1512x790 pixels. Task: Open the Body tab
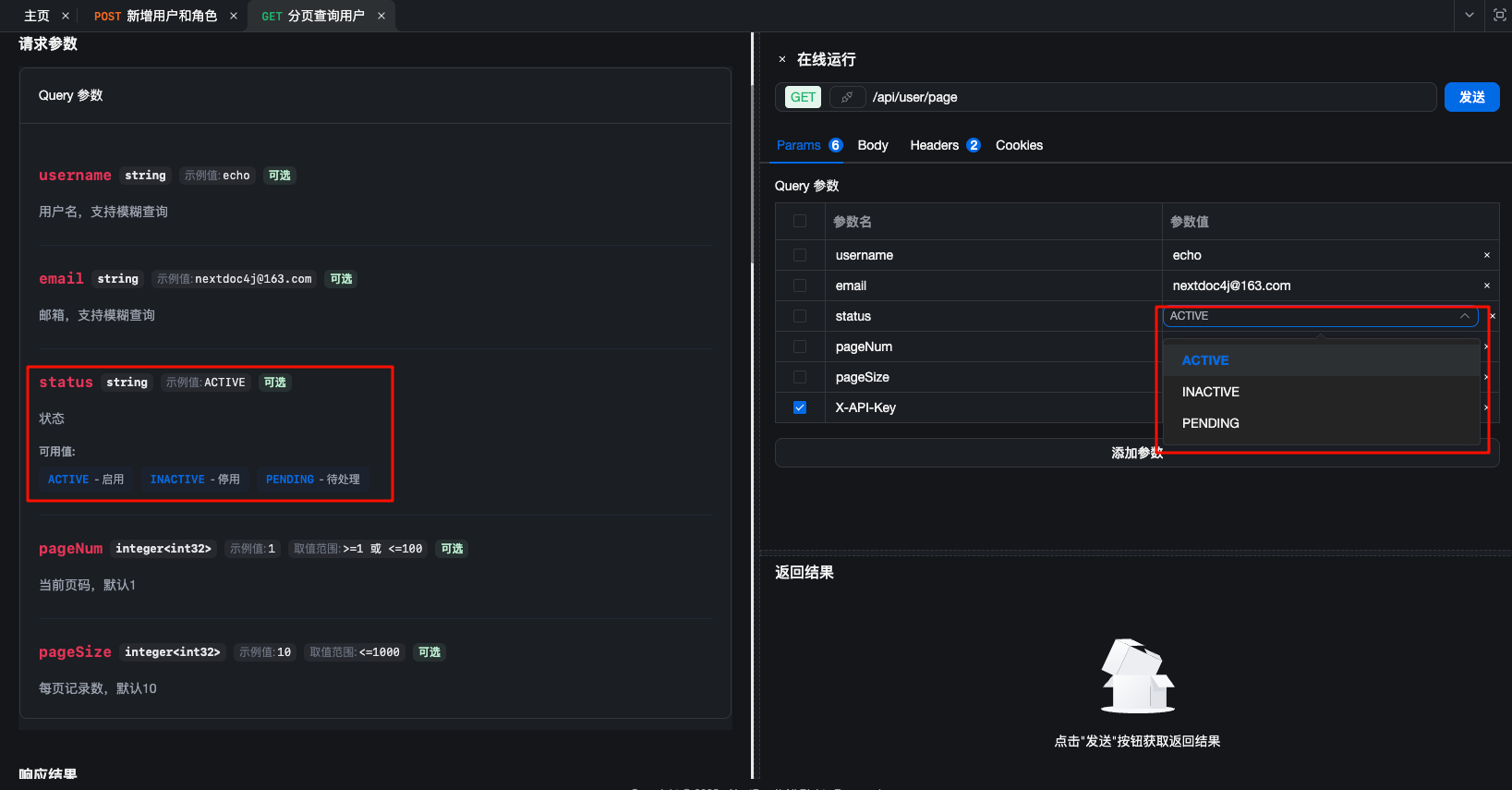[x=872, y=145]
